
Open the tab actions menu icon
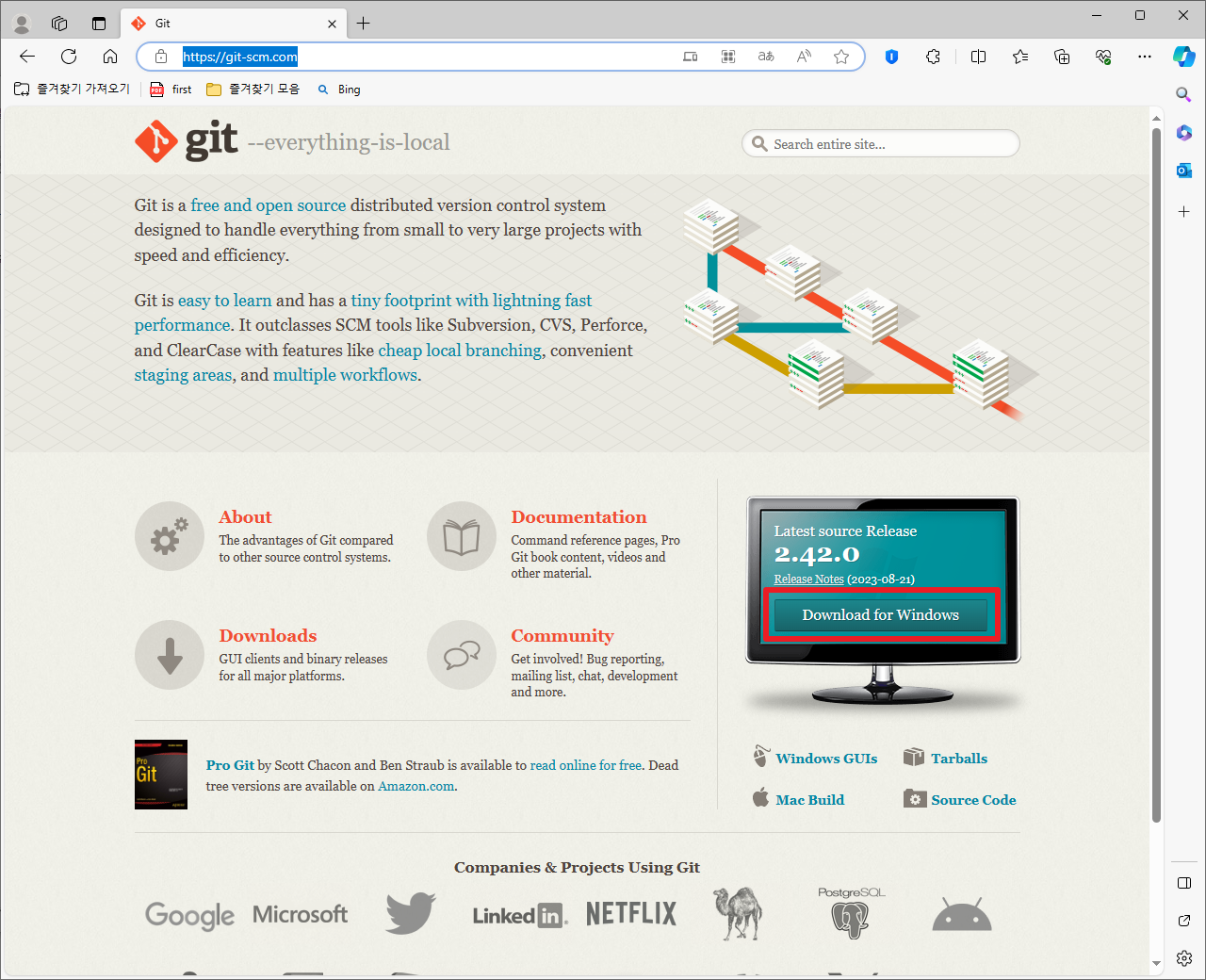click(x=99, y=24)
